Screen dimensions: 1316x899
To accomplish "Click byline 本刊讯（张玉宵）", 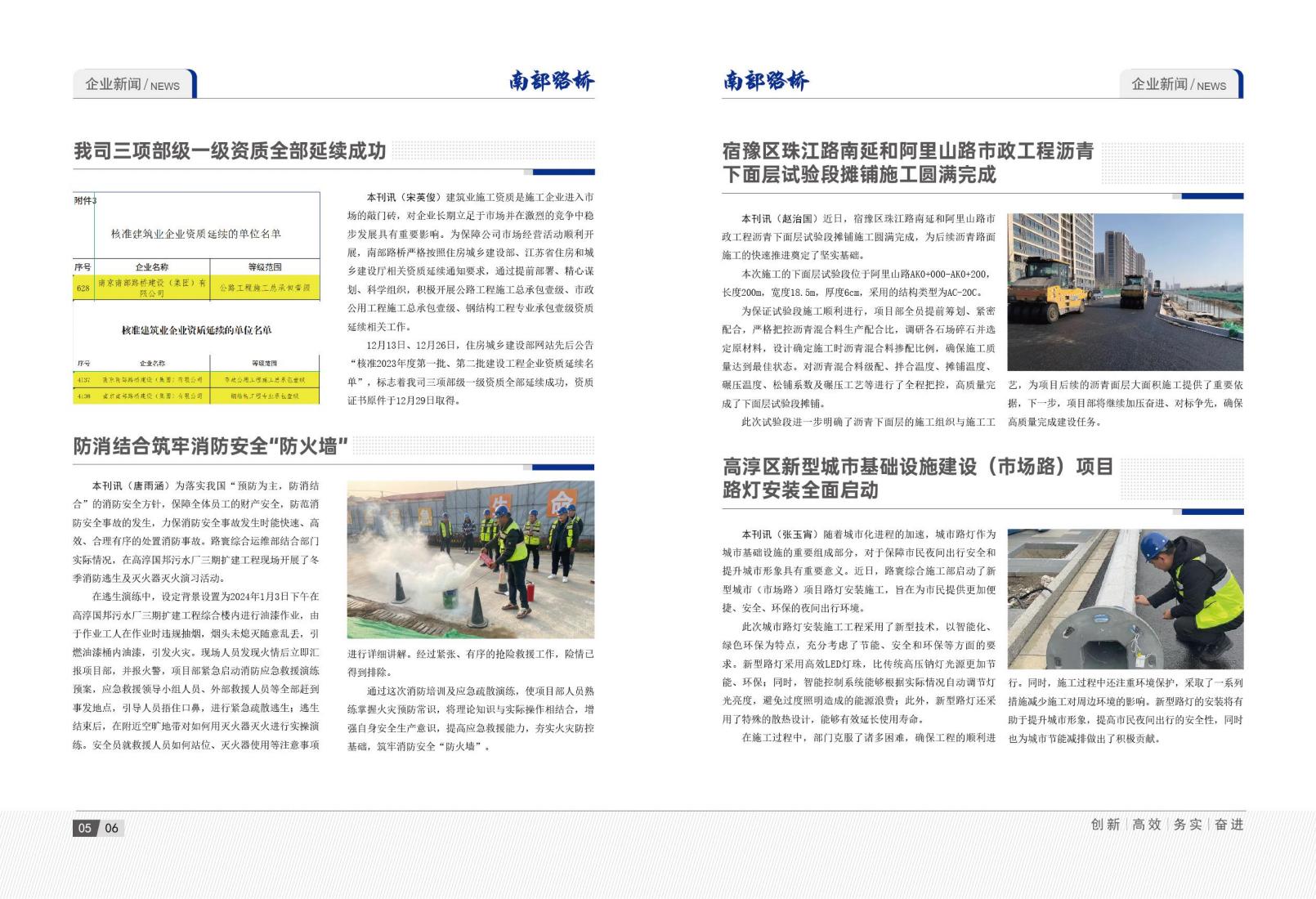I will point(780,534).
